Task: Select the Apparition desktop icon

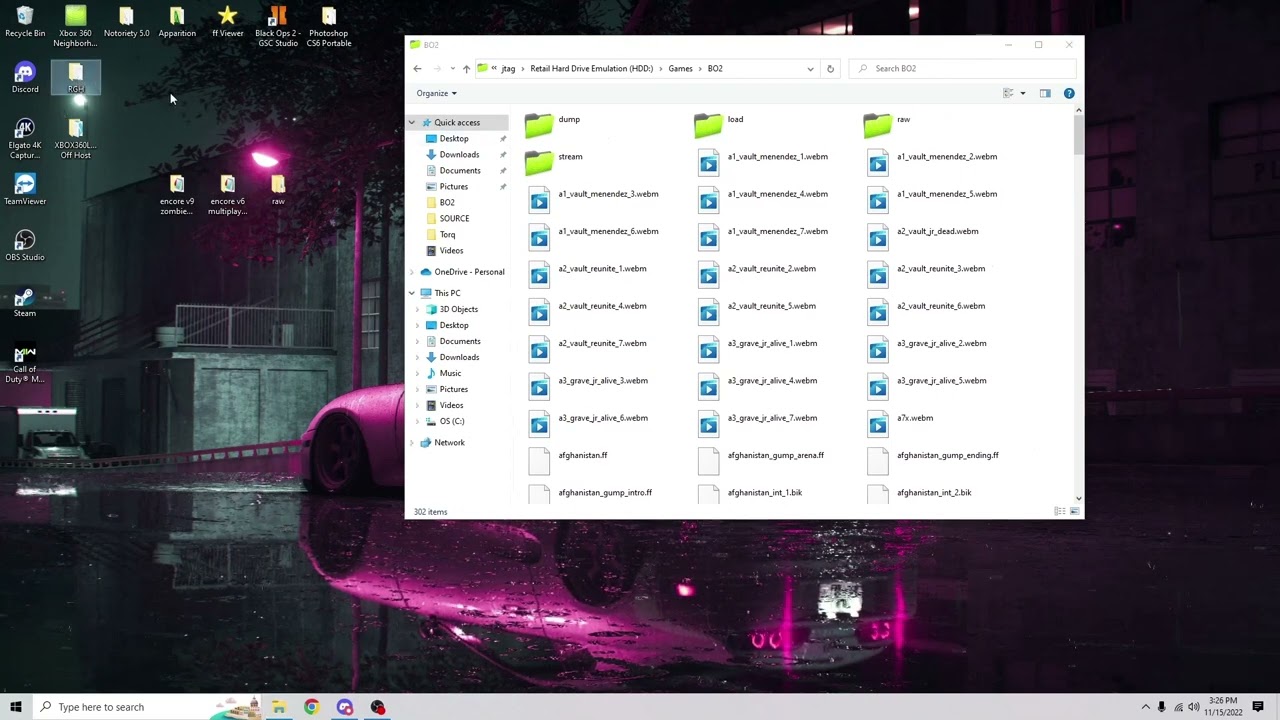Action: point(177,22)
